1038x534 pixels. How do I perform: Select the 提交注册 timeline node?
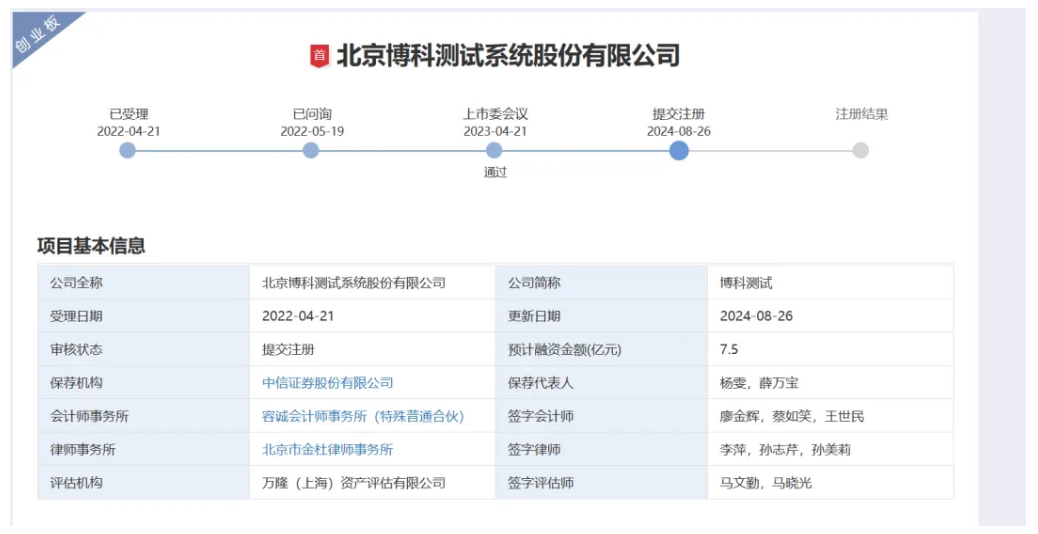(679, 151)
